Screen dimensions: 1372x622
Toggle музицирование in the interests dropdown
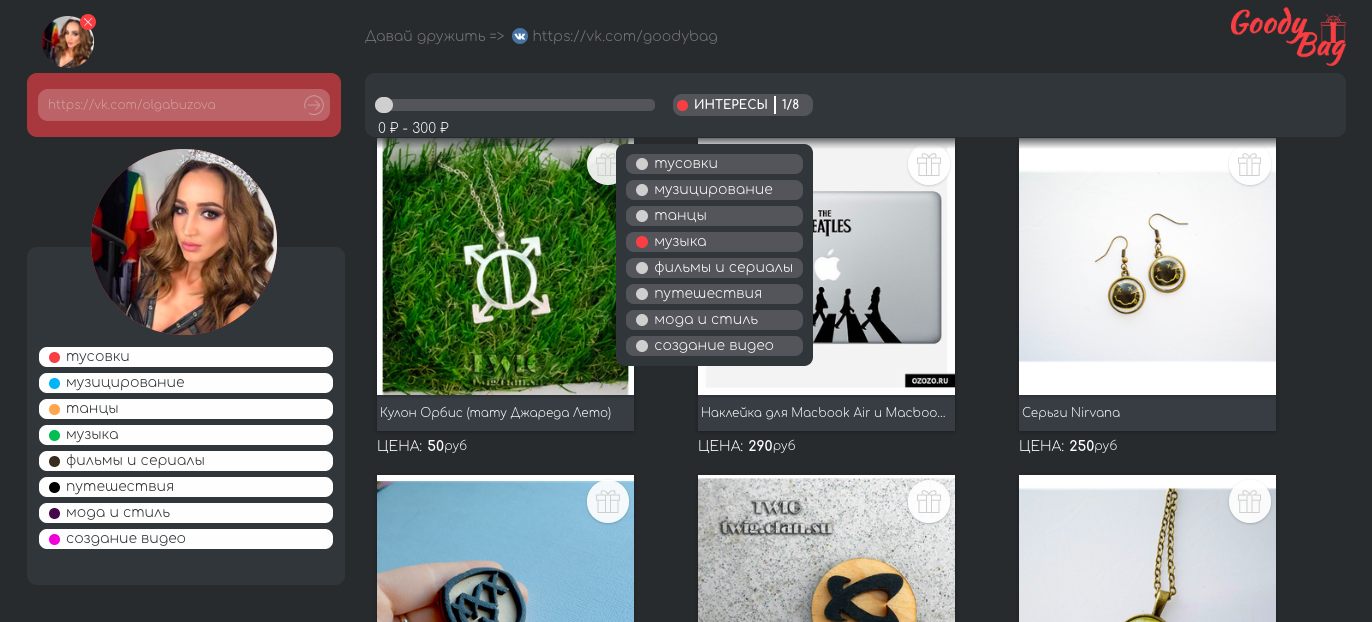(x=714, y=190)
